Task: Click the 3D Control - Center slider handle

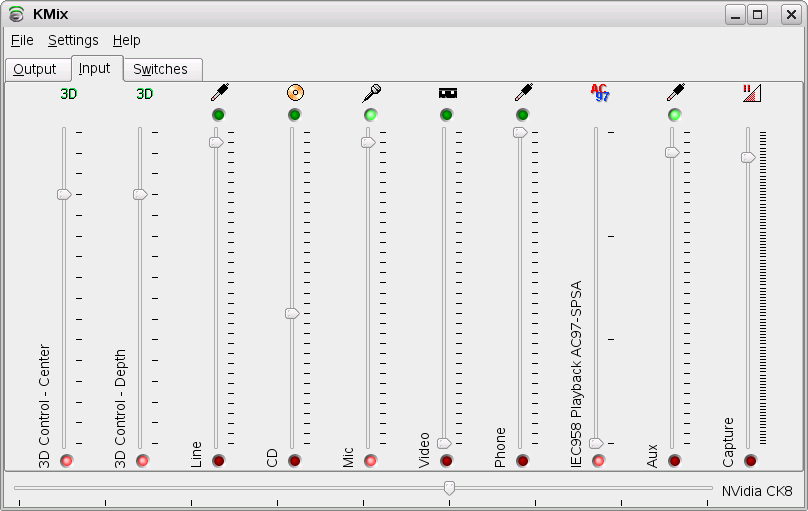Action: coord(64,194)
